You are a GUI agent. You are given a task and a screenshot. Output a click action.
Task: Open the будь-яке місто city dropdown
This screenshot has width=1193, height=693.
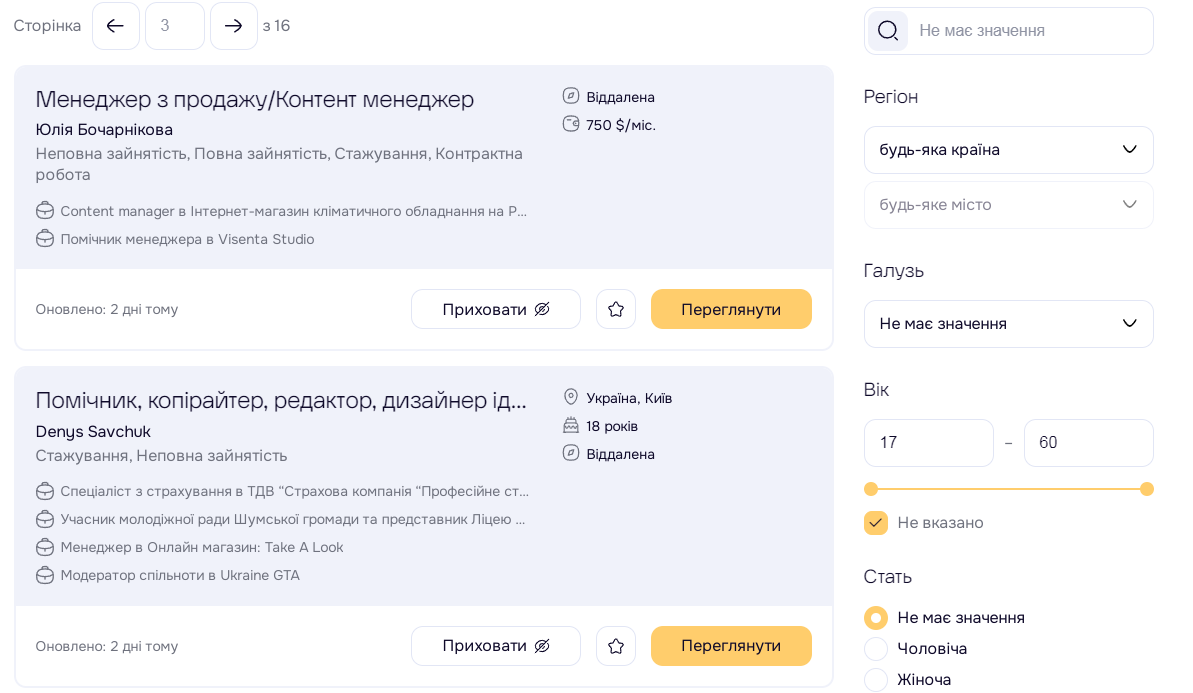(x=1008, y=205)
